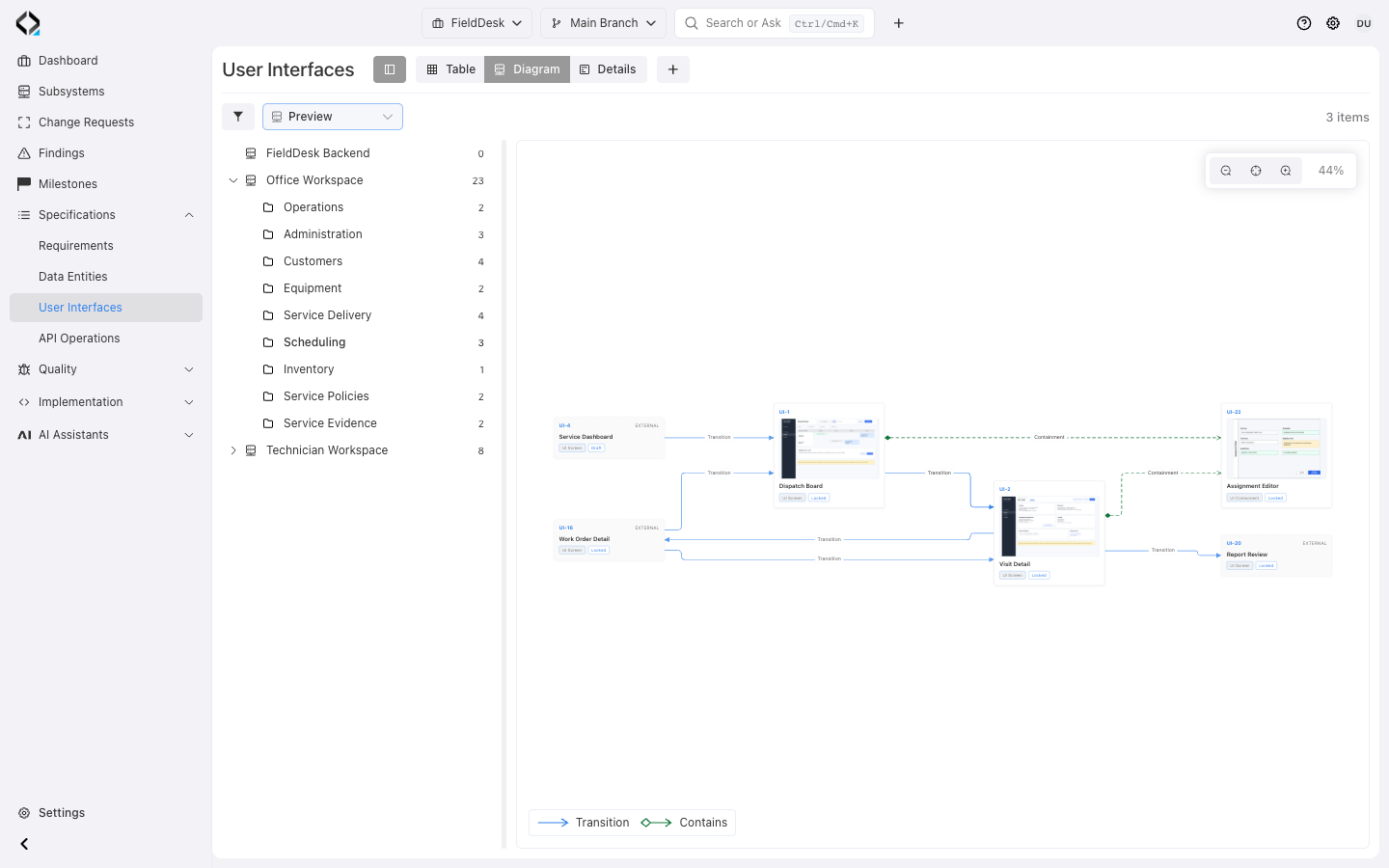The image size is (1389, 868).
Task: Switch to the Table tab
Action: (x=450, y=69)
